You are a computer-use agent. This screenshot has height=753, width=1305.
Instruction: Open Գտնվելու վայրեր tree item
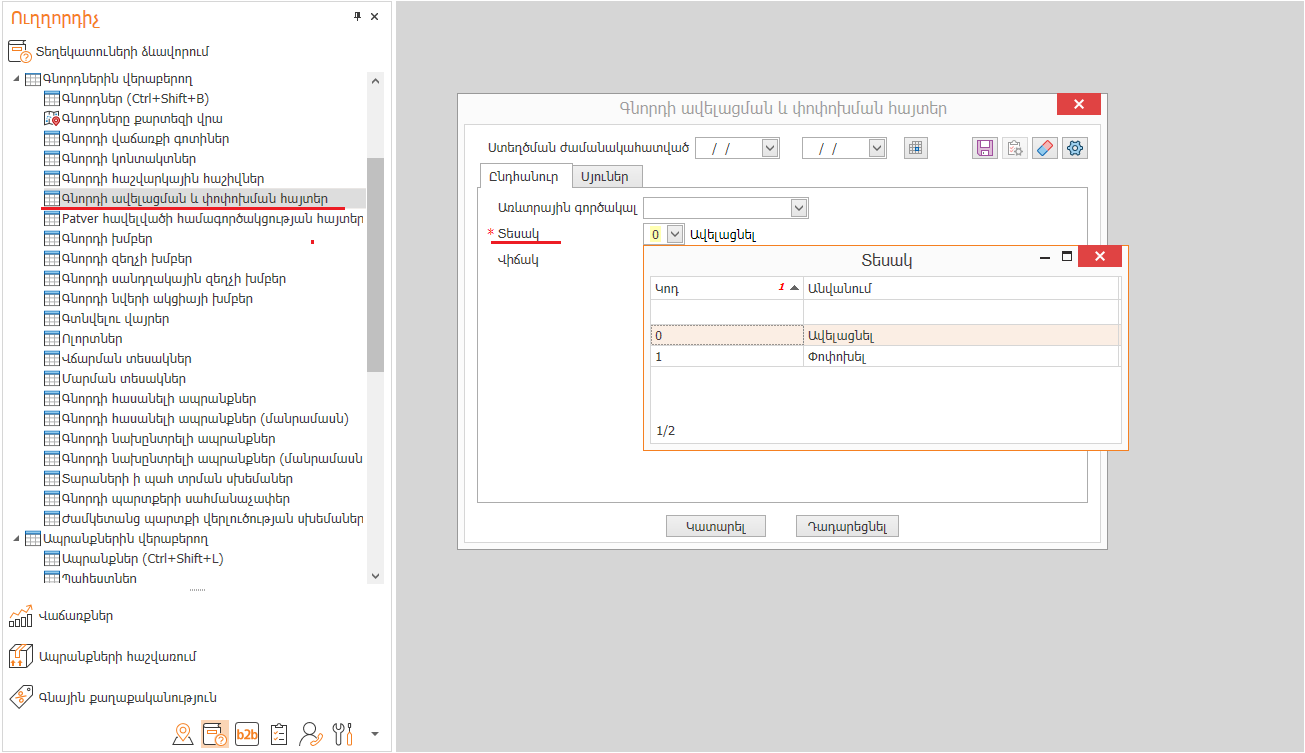pos(116,319)
